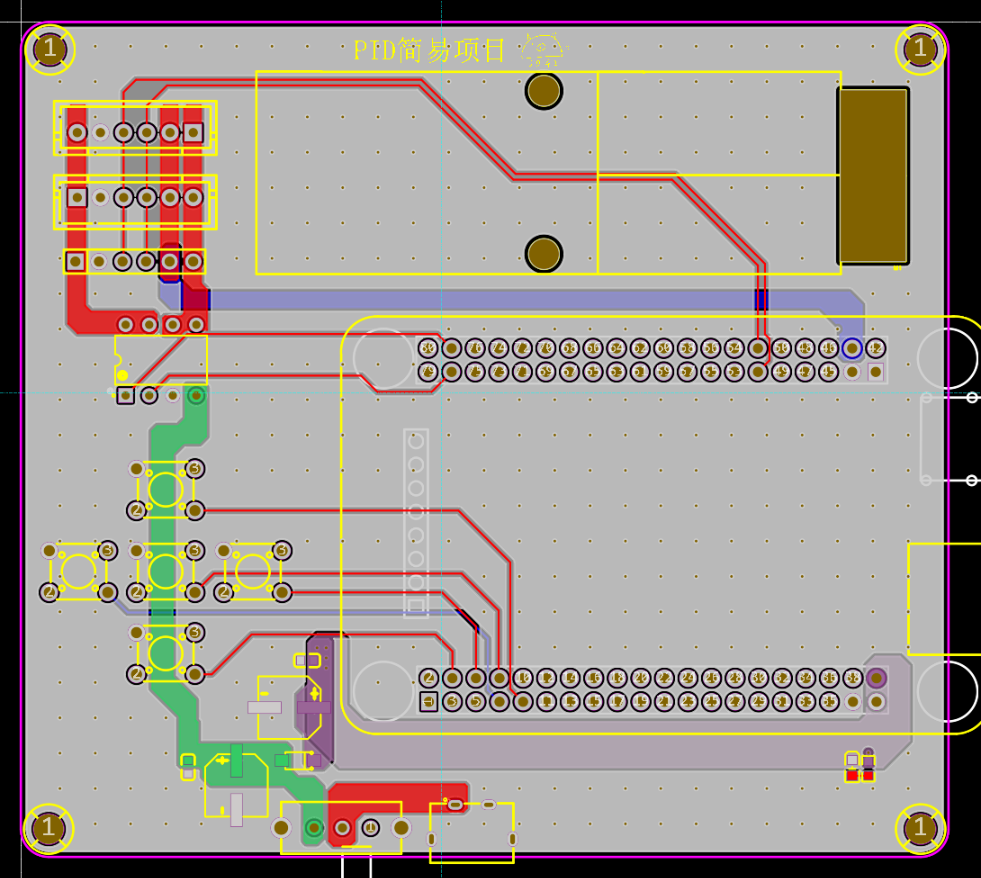The image size is (981, 878).
Task: Select the "PID简易项目" silkscreen title text
Action: click(429, 51)
